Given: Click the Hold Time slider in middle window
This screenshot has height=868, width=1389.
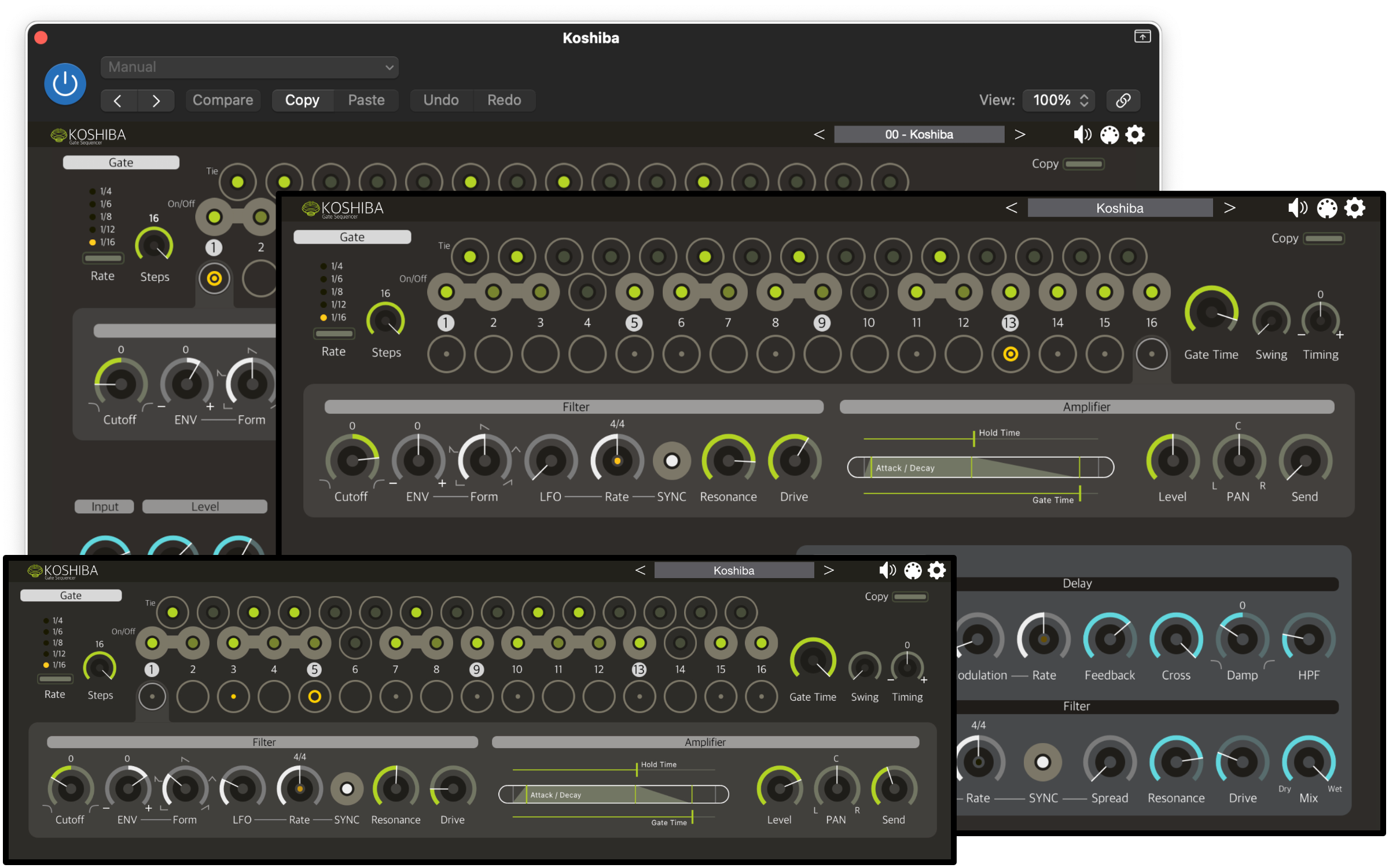Looking at the screenshot, I should point(974,439).
